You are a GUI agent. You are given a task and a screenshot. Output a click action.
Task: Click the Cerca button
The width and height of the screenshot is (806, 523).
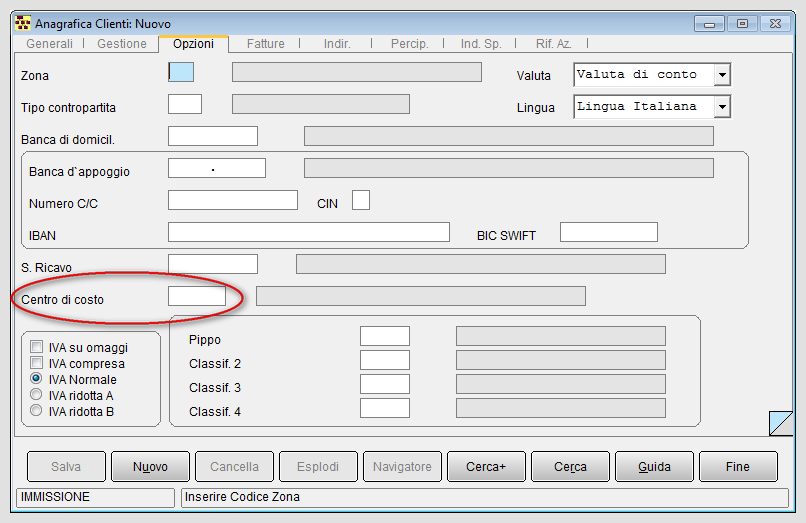pyautogui.click(x=570, y=466)
